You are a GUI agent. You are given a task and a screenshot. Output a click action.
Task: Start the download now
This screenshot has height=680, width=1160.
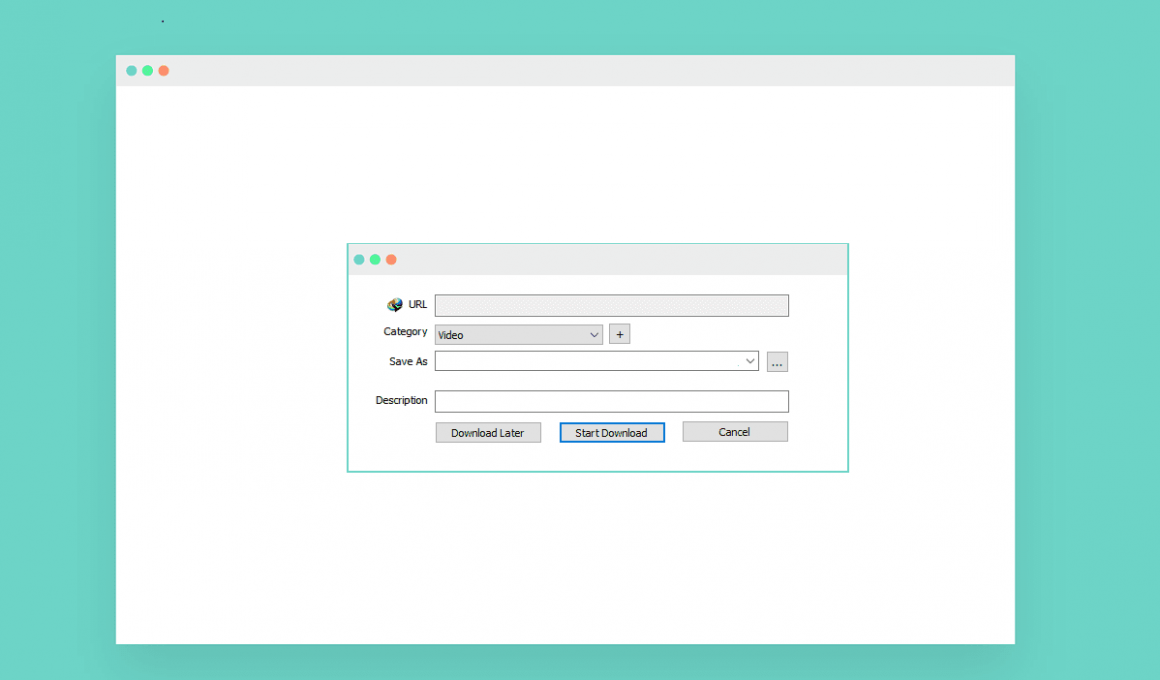tap(612, 433)
